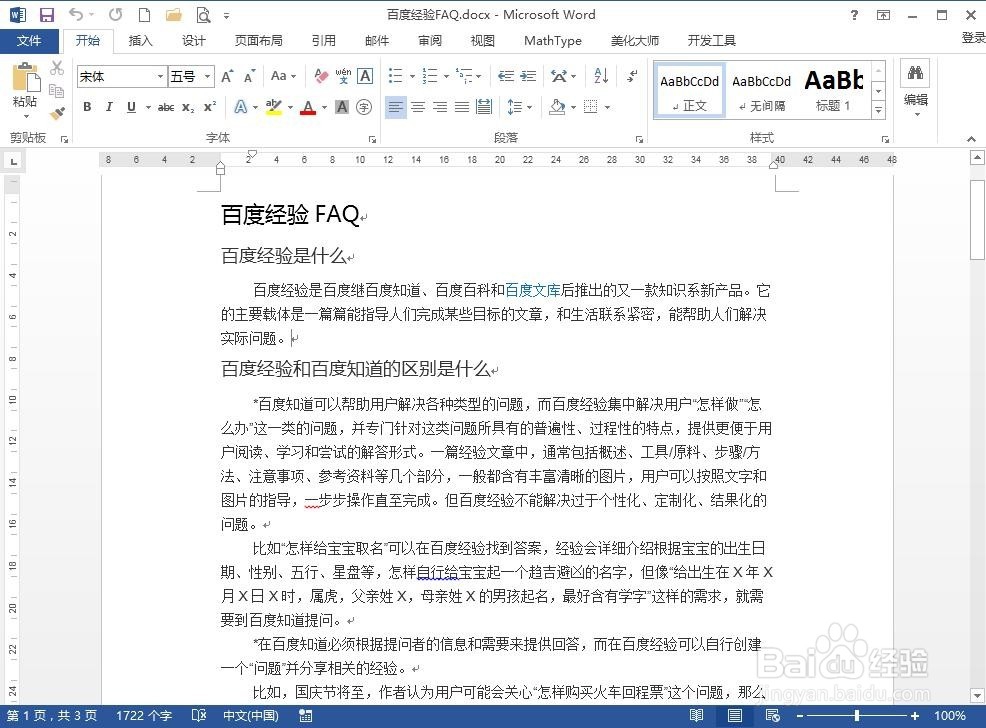Toggle bold formatting
986x728 pixels.
coord(87,107)
